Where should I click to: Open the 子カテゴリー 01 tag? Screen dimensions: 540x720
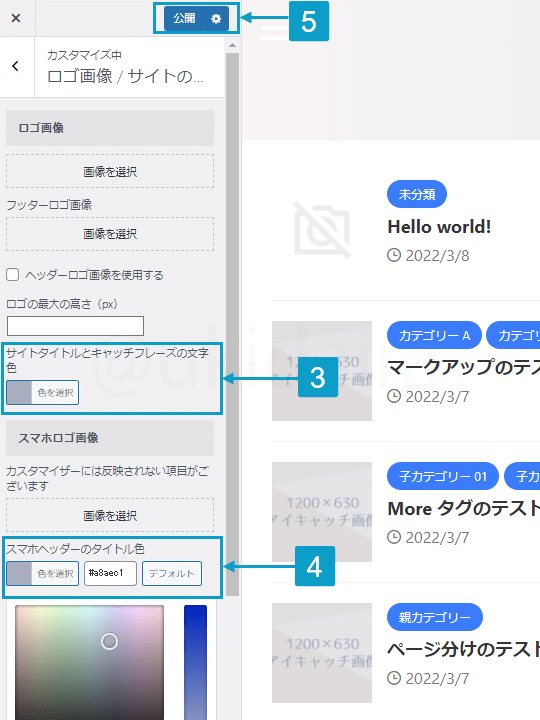tap(443, 476)
